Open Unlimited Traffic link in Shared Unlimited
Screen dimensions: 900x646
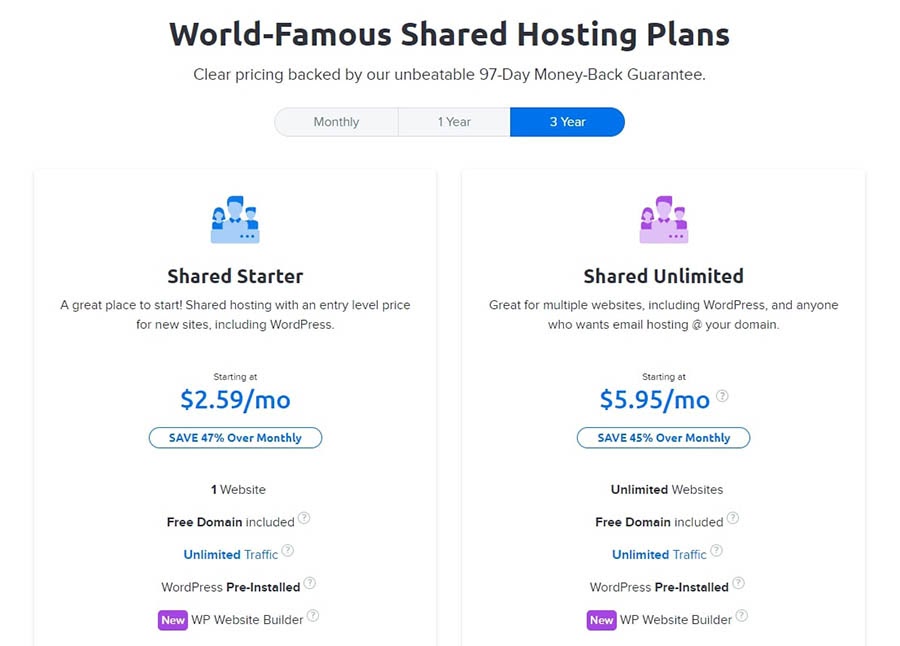coord(660,555)
